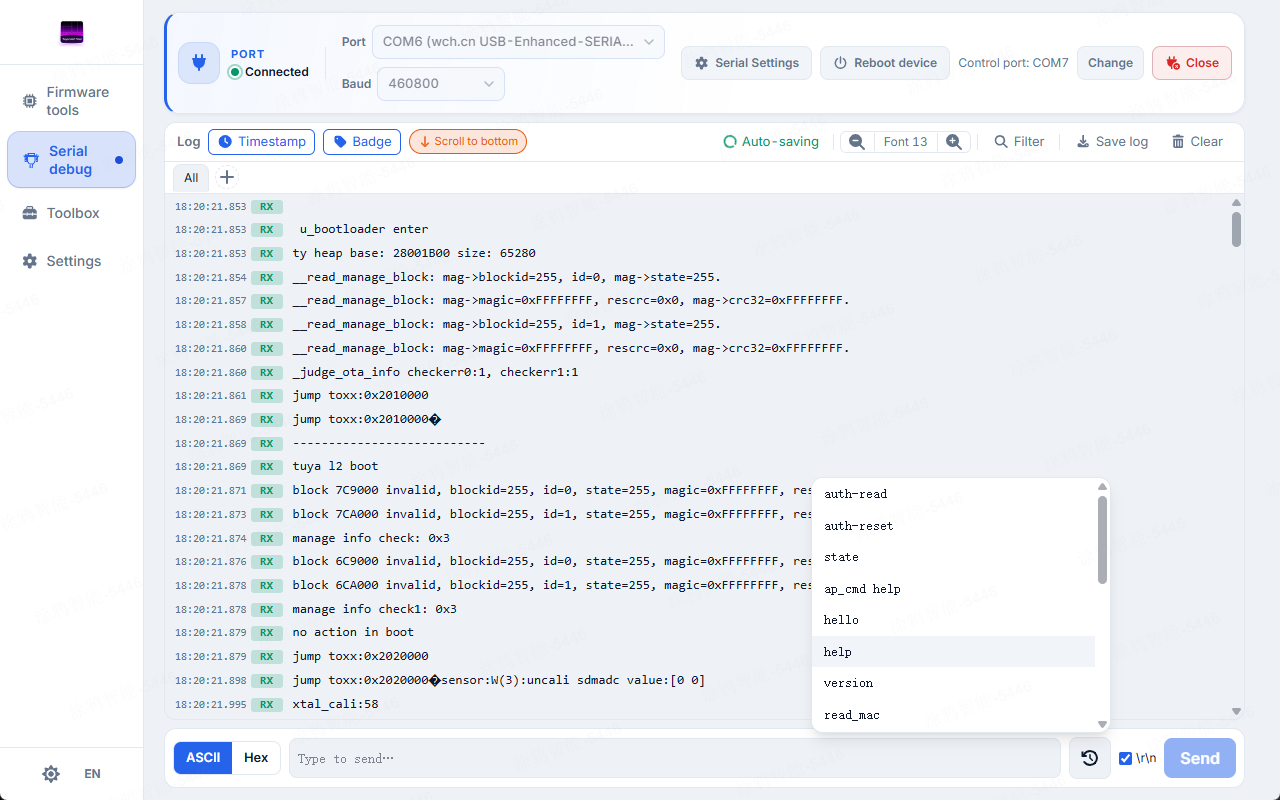Open Settings sidebar item
This screenshot has width=1280, height=800.
click(x=71, y=261)
